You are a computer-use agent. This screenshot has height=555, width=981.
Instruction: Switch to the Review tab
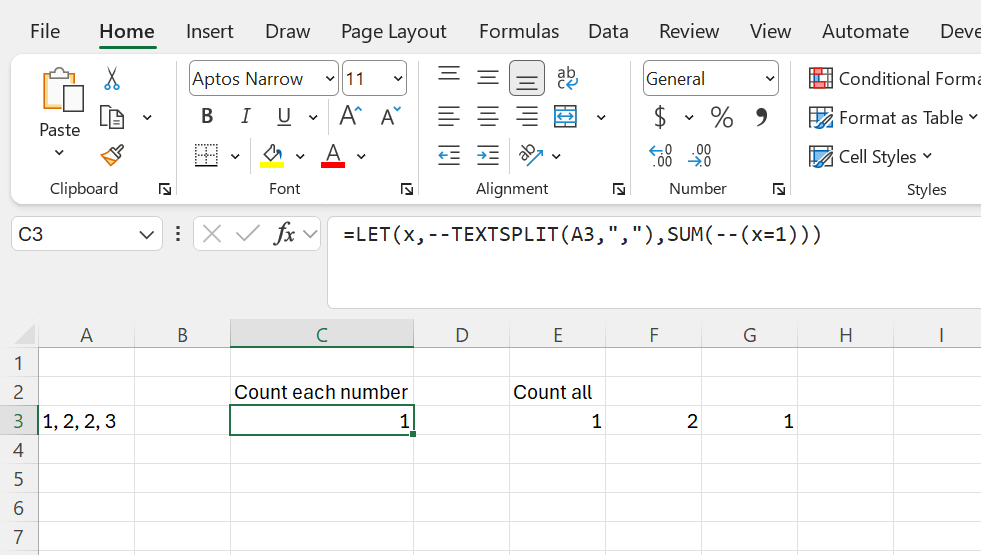click(x=689, y=31)
